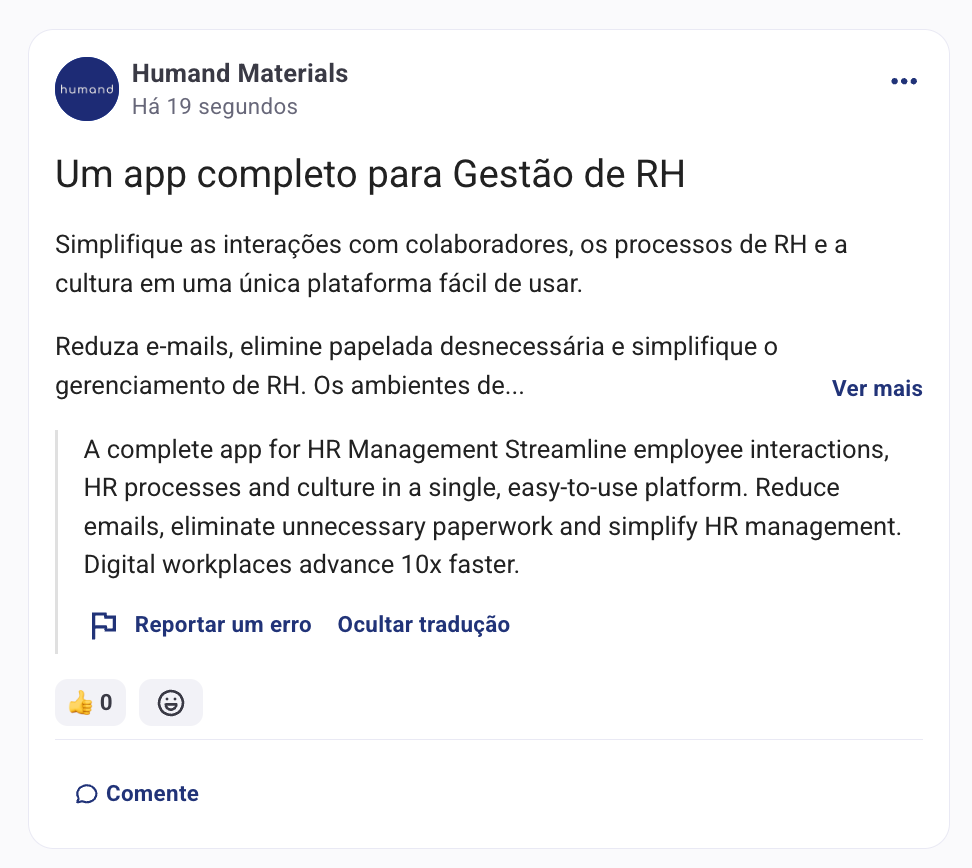The image size is (972, 868).
Task: Click the horizontal divider above Comente
Action: tap(488, 740)
